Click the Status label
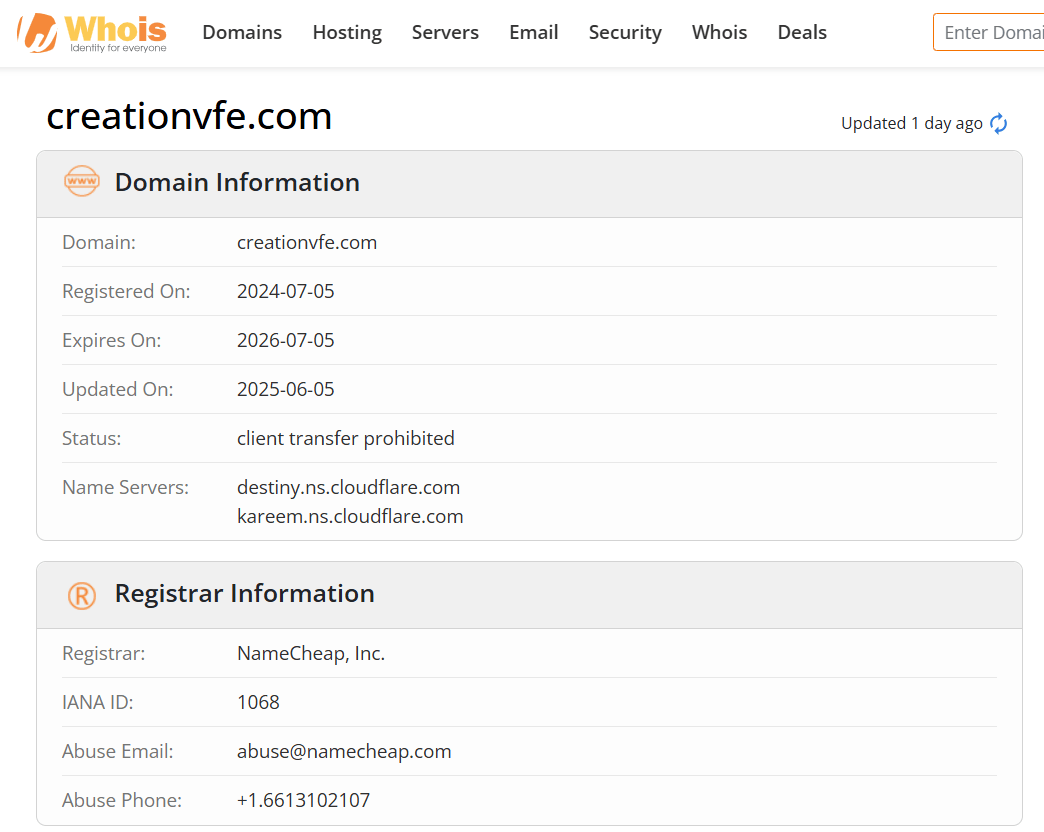 click(x=91, y=438)
